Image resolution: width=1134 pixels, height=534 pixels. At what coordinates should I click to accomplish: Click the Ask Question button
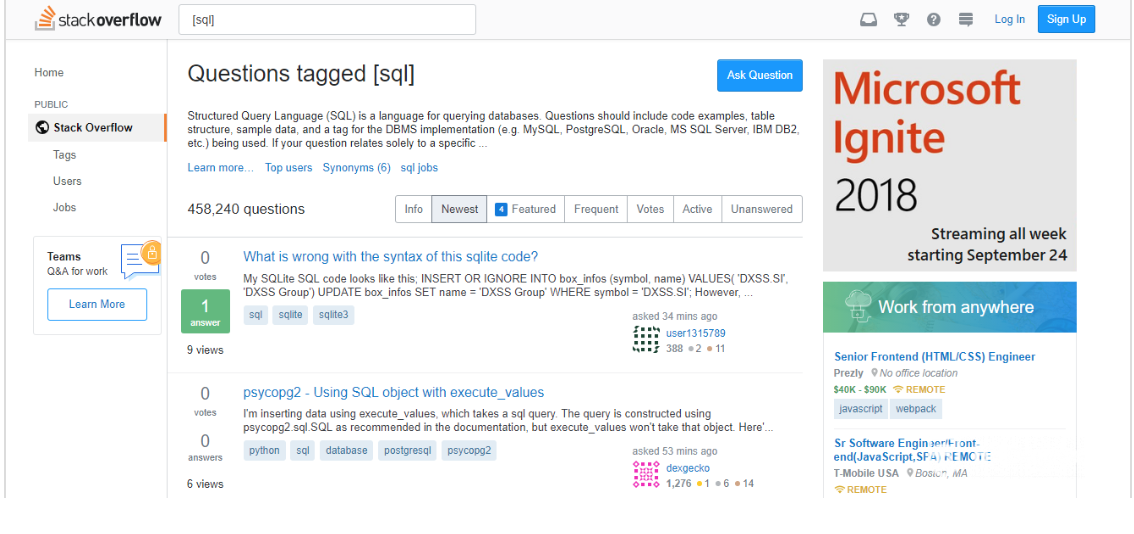point(759,75)
